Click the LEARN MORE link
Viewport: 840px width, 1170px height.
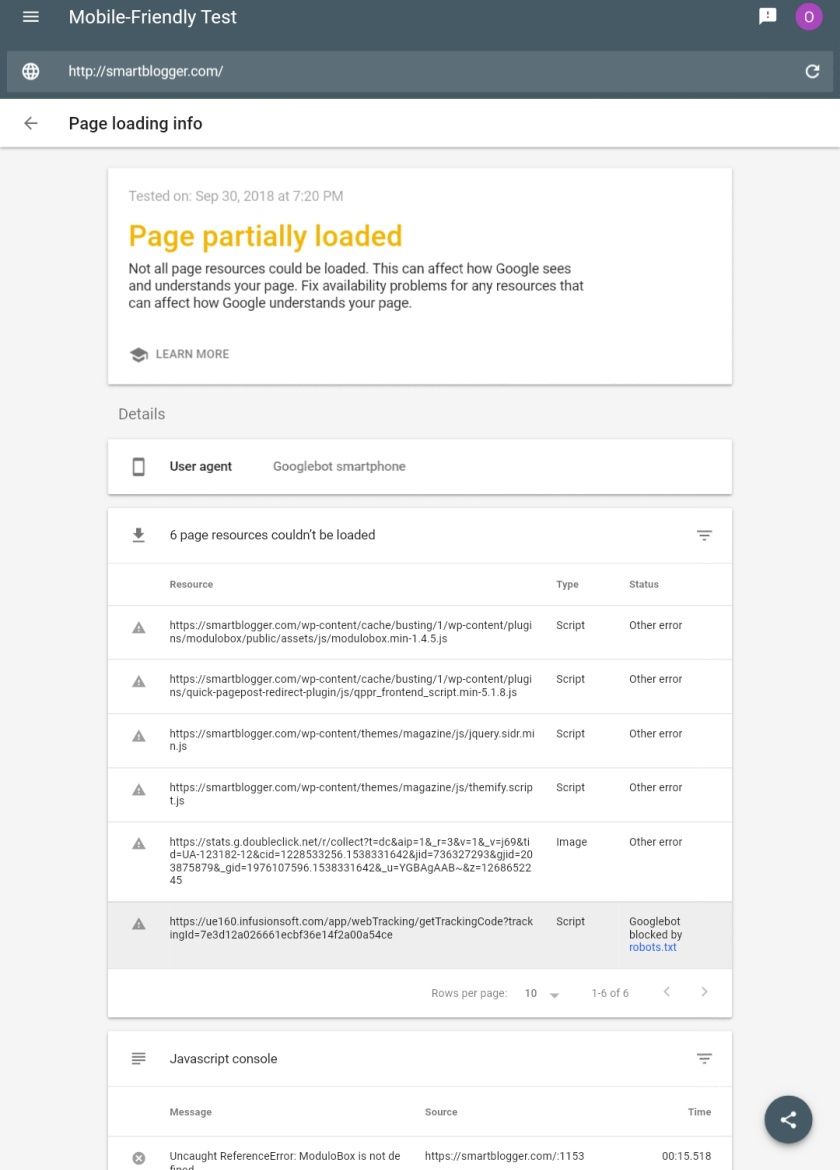tap(179, 354)
